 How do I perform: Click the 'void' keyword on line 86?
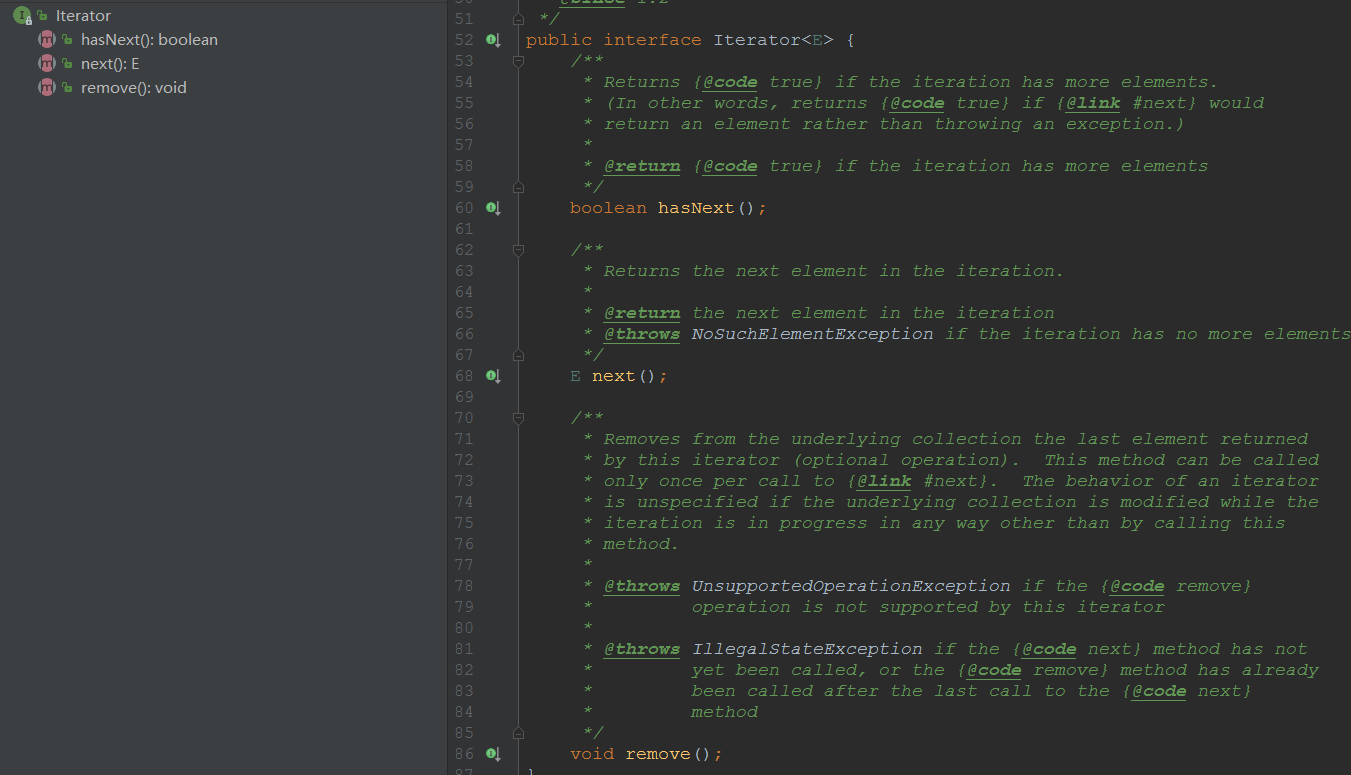592,754
